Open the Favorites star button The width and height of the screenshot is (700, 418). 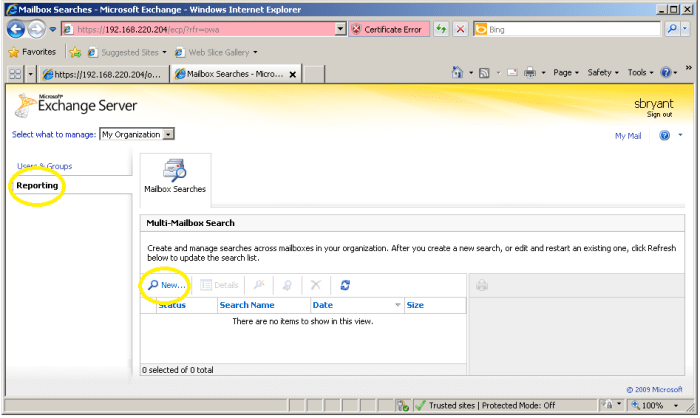point(32,52)
